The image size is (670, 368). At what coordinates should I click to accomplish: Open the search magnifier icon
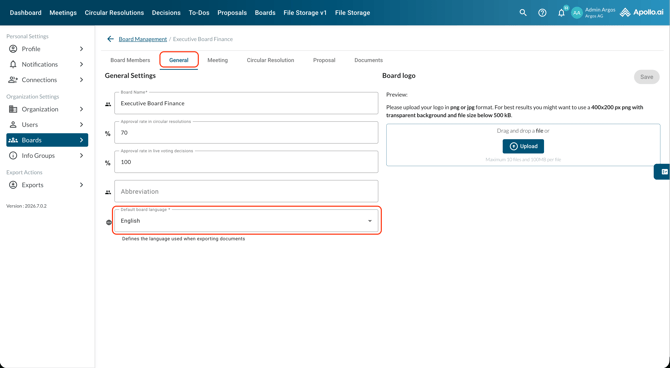pyautogui.click(x=523, y=13)
